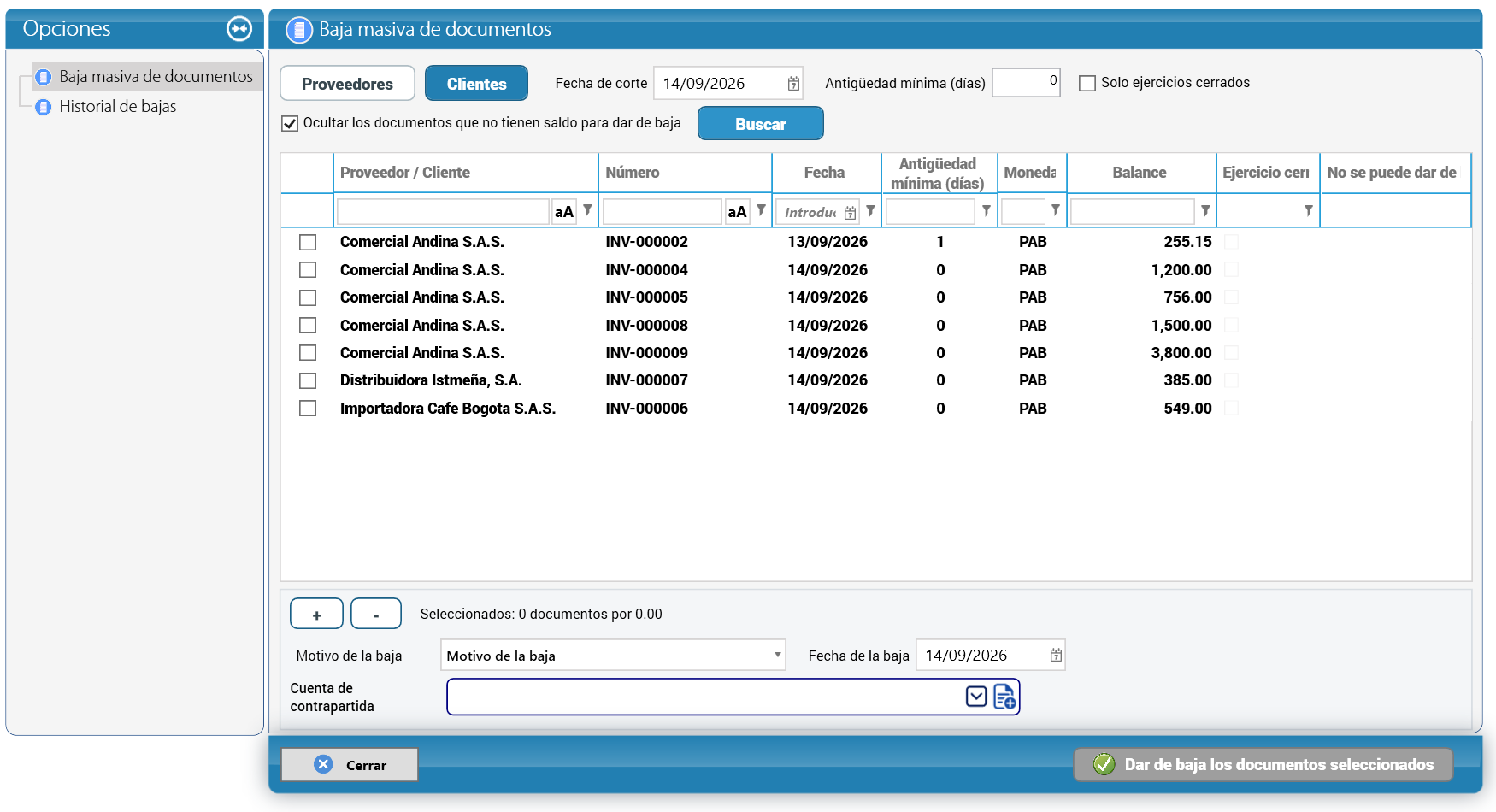Viewport: 1496px width, 812px height.
Task: Click the plus button to select all documents
Action: point(316,614)
